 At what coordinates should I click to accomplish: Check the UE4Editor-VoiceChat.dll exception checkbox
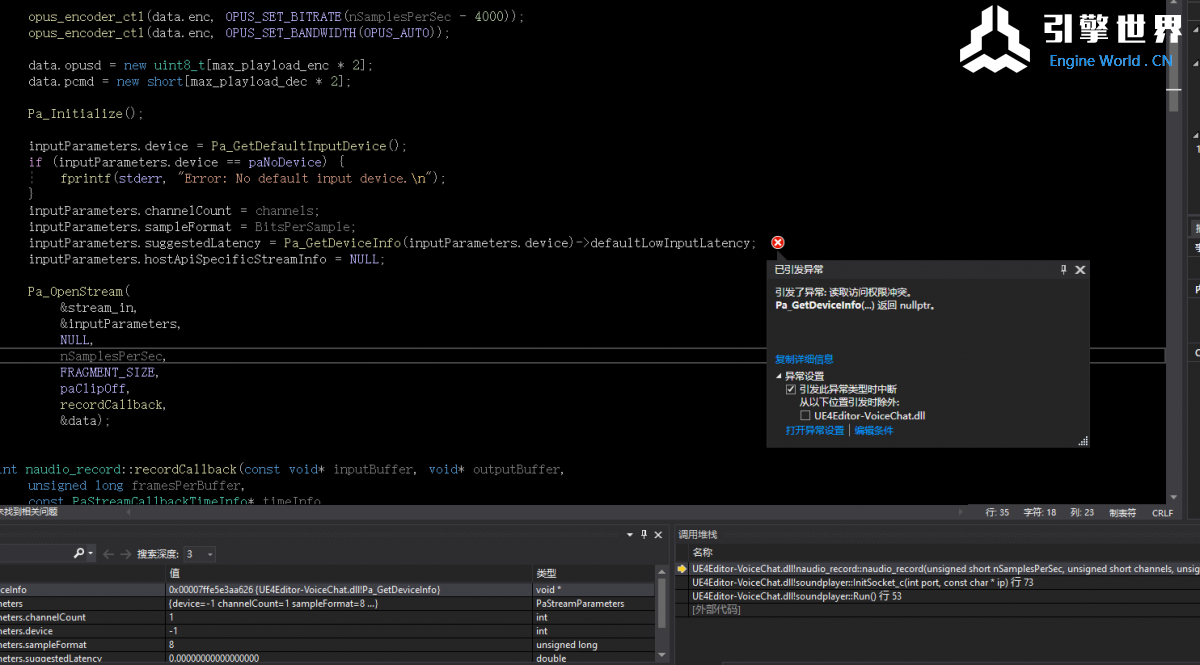coord(805,415)
